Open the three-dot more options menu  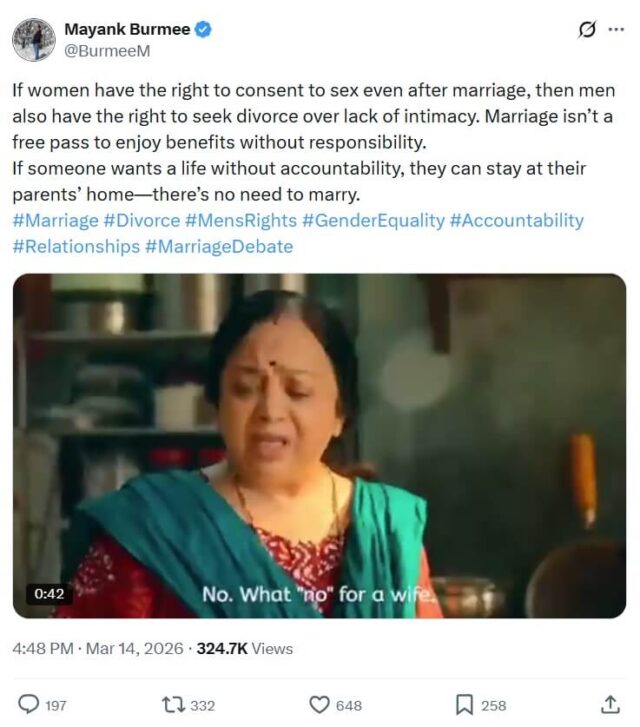[x=616, y=30]
